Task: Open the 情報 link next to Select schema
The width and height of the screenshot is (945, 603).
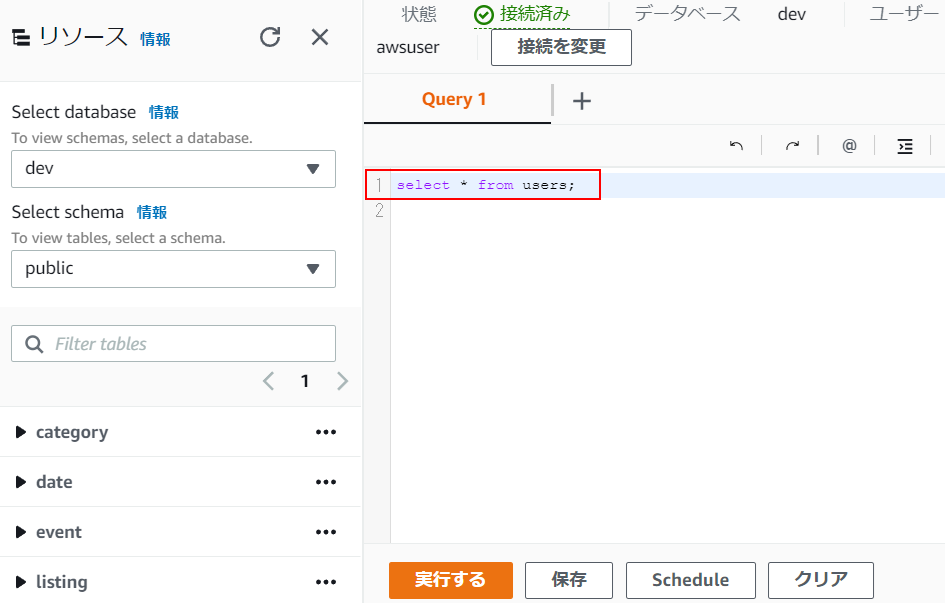Action: click(152, 212)
